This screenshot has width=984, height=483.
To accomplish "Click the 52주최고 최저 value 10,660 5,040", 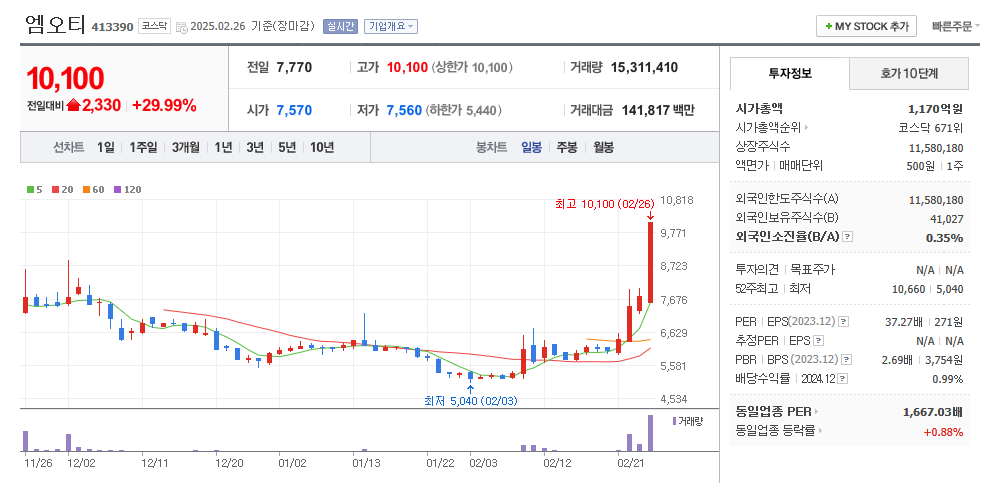I will (x=927, y=289).
